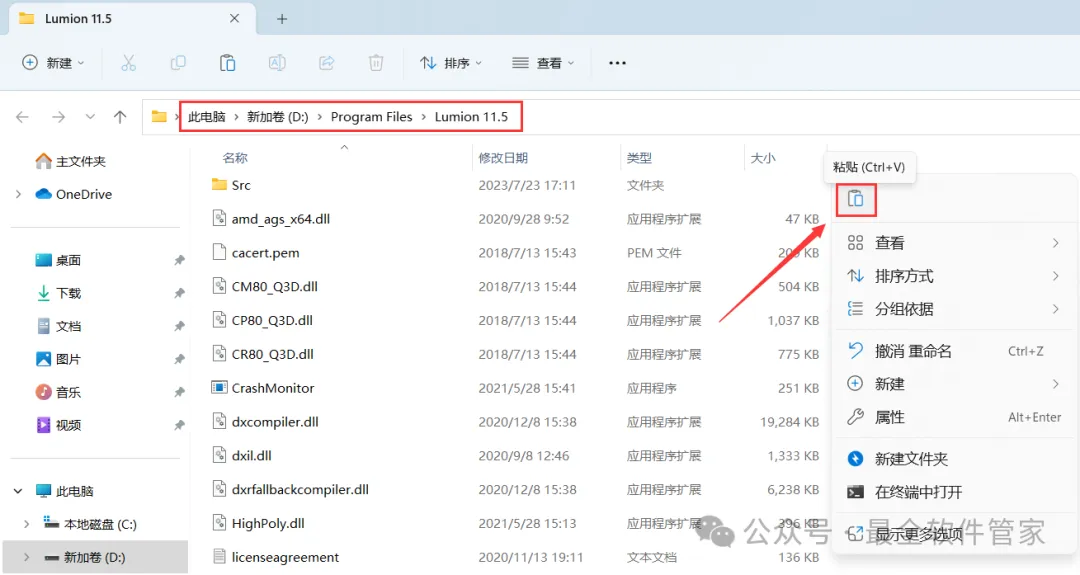Click Lumion 11.5 in the breadcrumb
The image size is (1080, 575).
(471, 117)
